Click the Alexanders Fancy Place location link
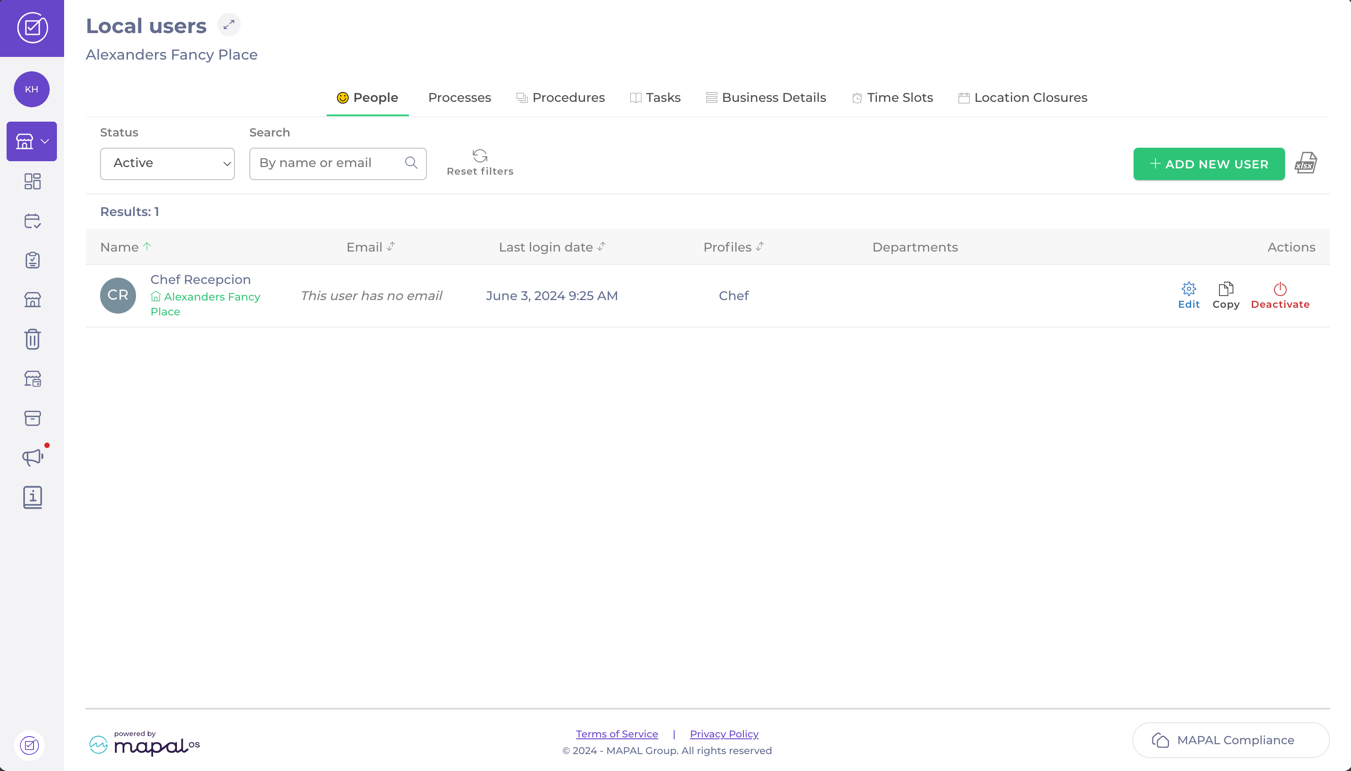This screenshot has width=1351, height=771. click(205, 304)
